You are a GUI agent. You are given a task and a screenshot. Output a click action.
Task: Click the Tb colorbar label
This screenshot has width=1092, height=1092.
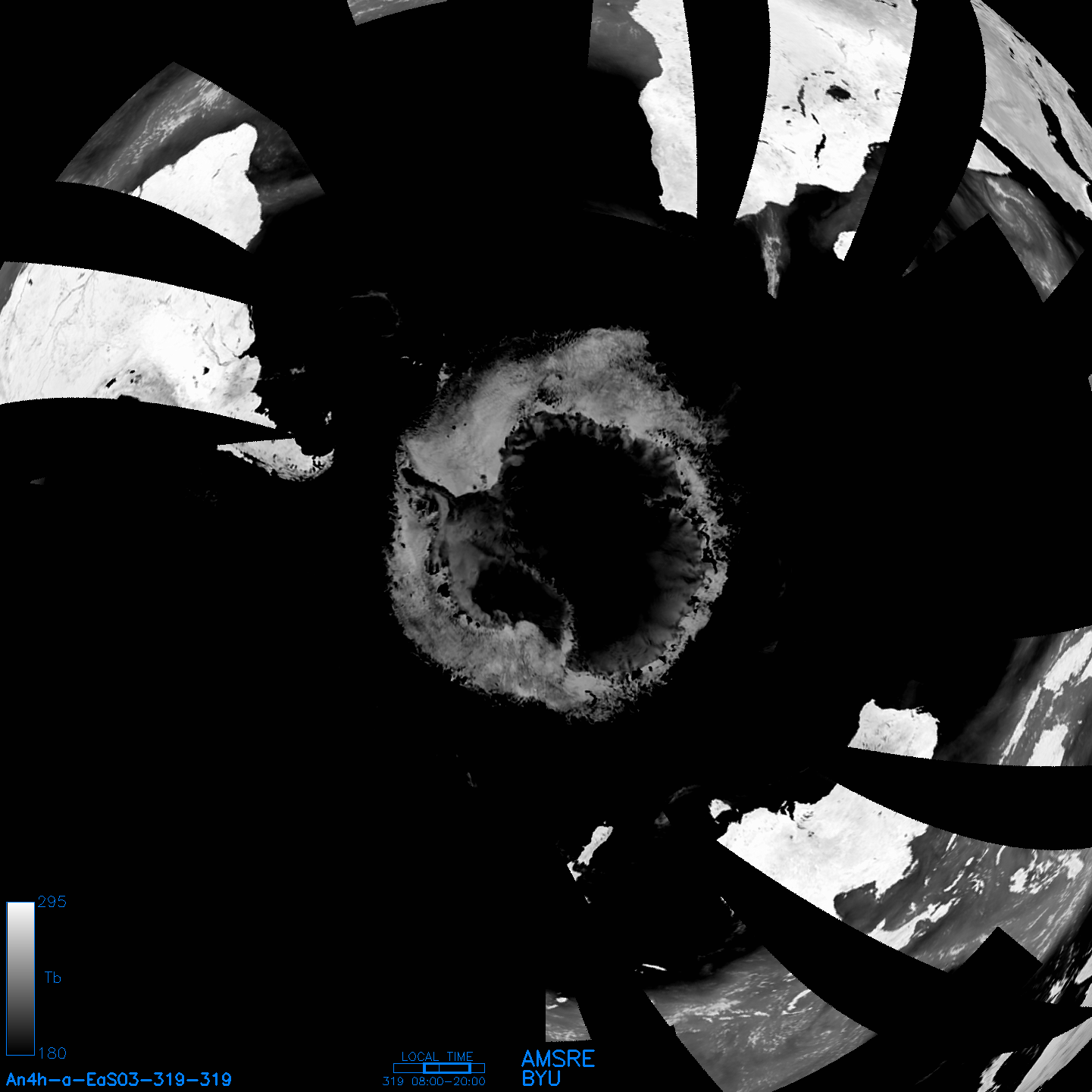point(52,978)
